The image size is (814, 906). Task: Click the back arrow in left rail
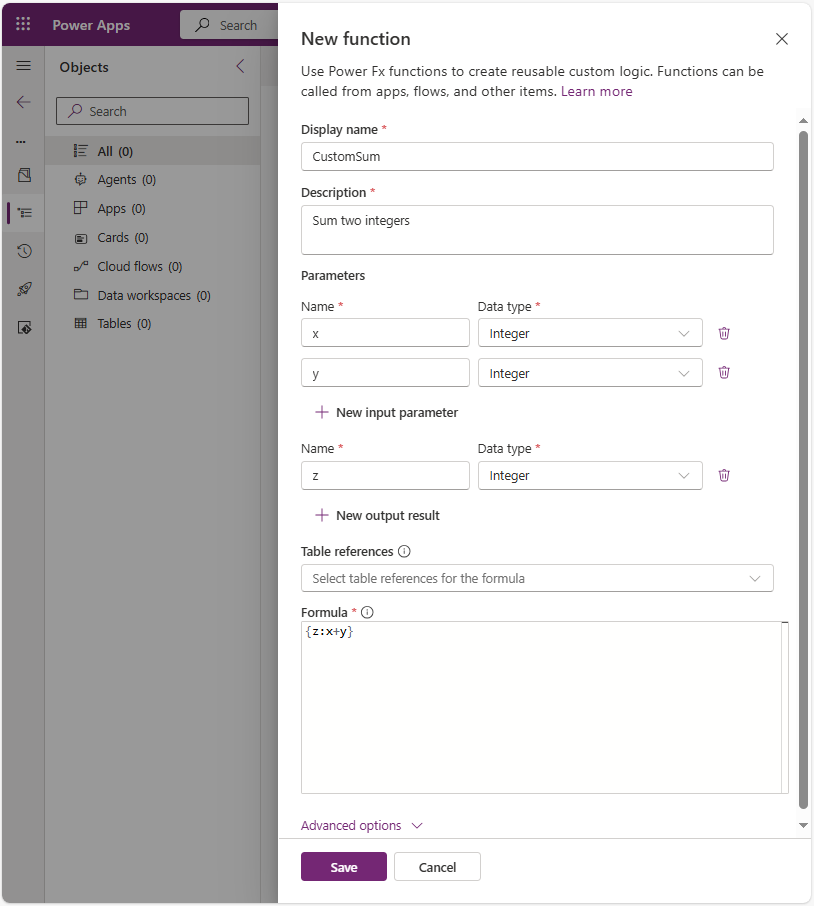point(23,102)
